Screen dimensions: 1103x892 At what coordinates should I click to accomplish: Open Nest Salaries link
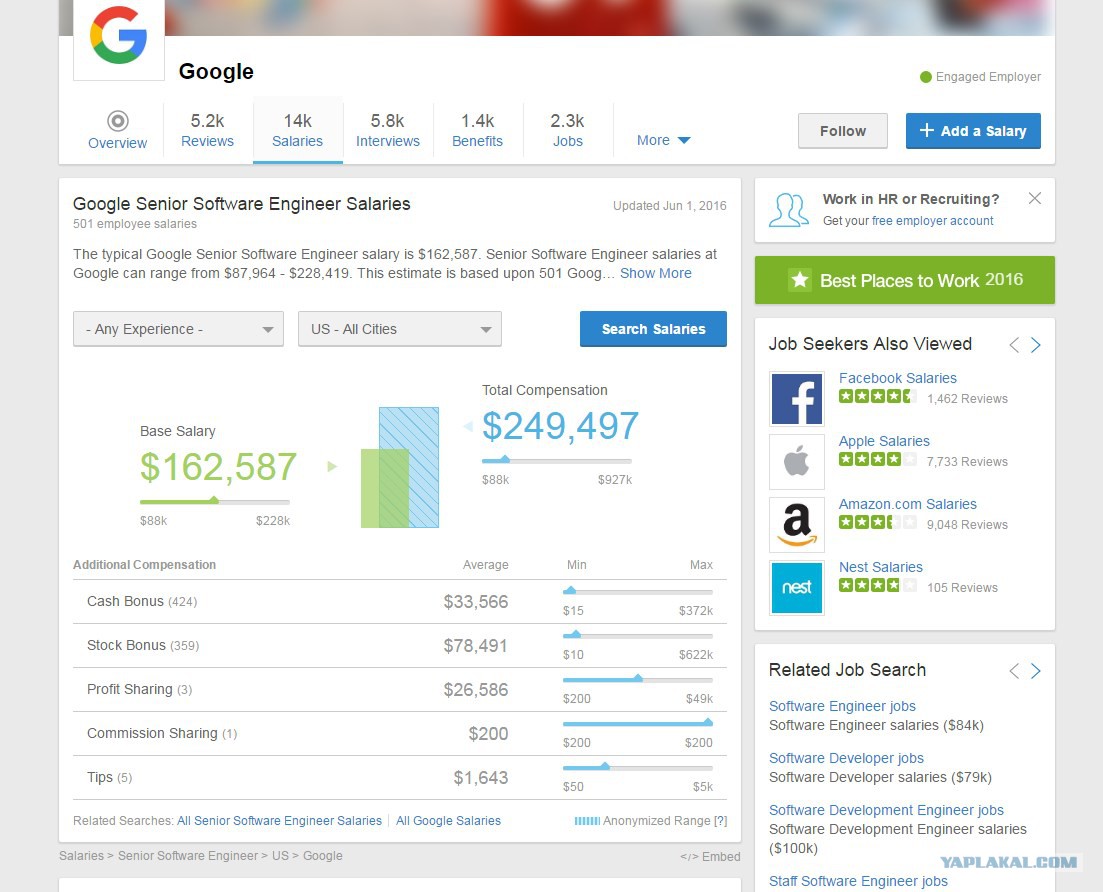click(x=881, y=567)
